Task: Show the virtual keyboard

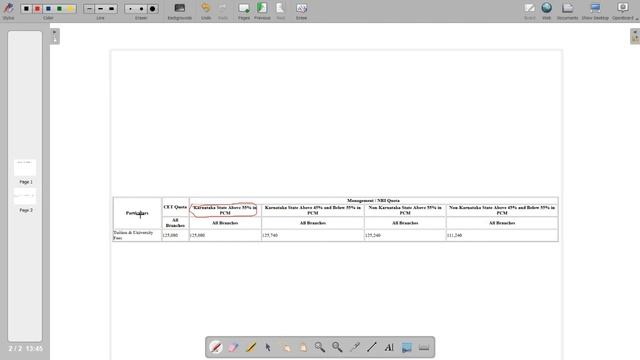Action: 424,347
